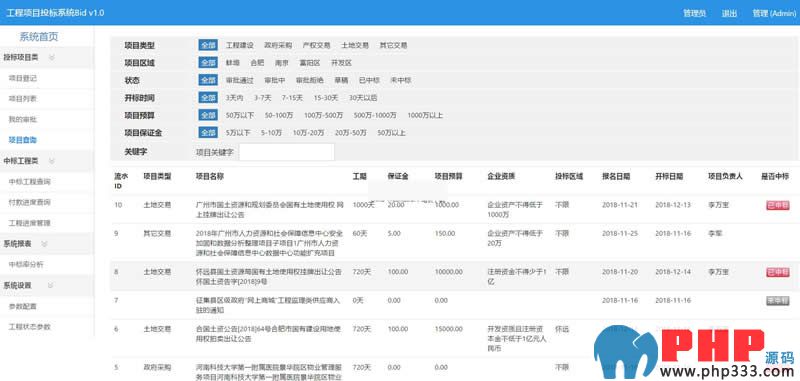The width and height of the screenshot is (800, 381).
Task: Open 项目列表 in the sidebar
Action: click(x=22, y=99)
